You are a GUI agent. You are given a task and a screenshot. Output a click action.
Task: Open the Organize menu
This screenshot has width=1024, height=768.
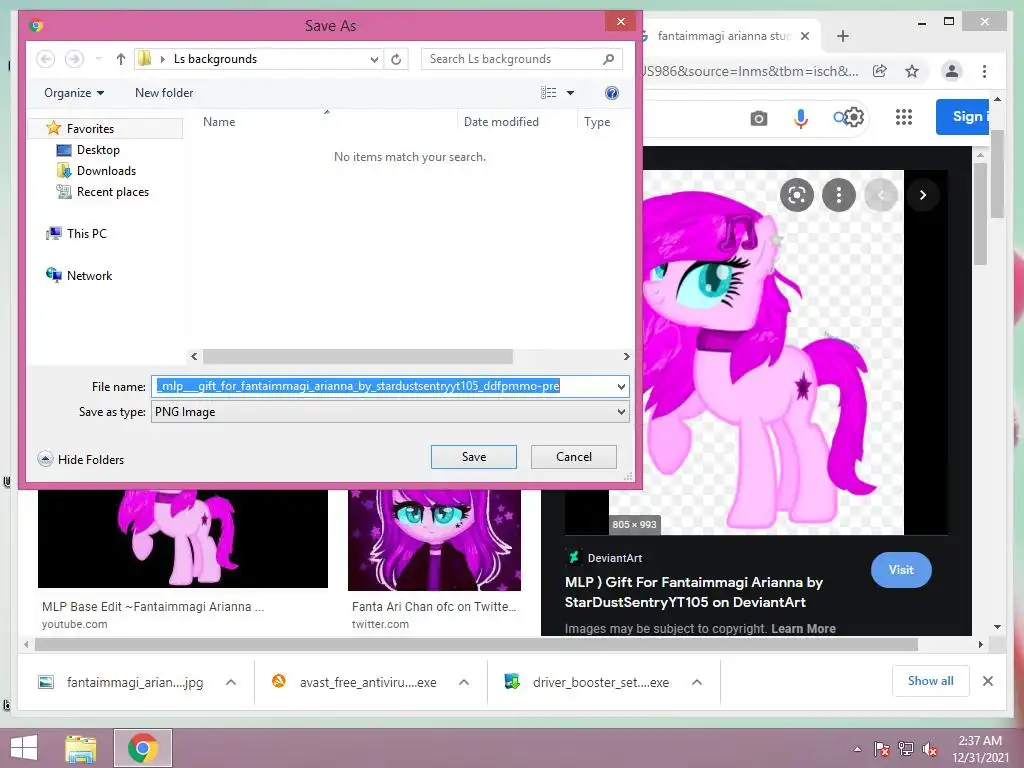click(74, 93)
